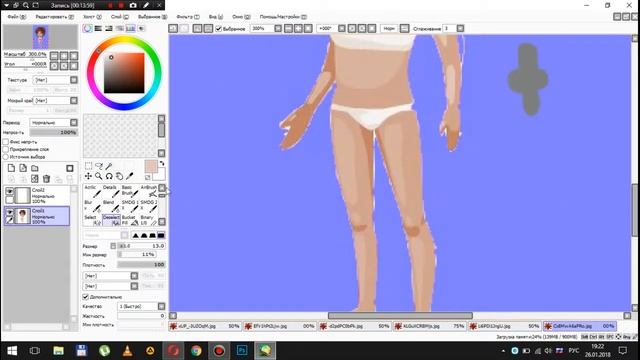Image resolution: width=640 pixels, height=360 pixels.
Task: Choose the Blur brush
Action: coord(92,206)
